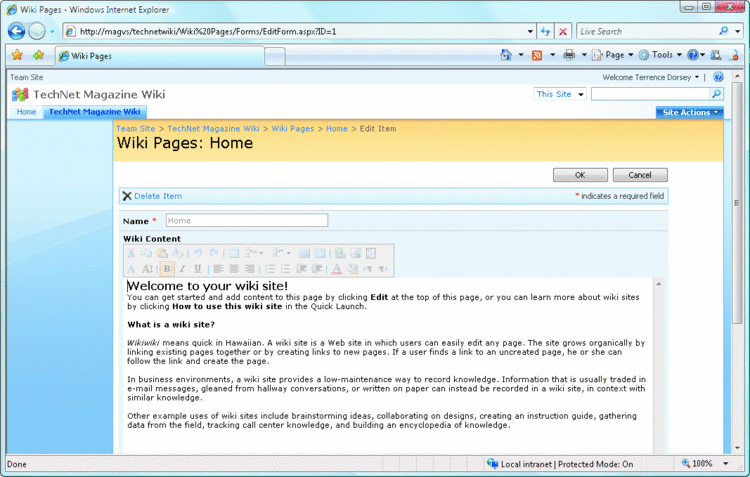Create a numbered list

pos(270,269)
